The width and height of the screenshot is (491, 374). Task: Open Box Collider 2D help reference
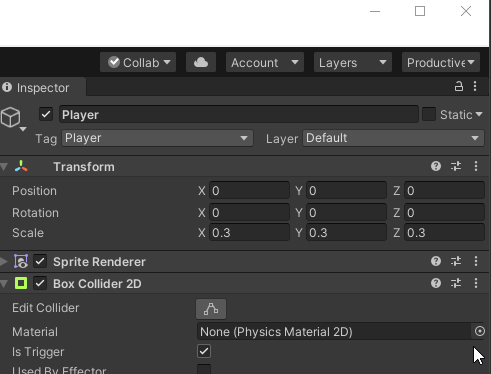point(436,283)
